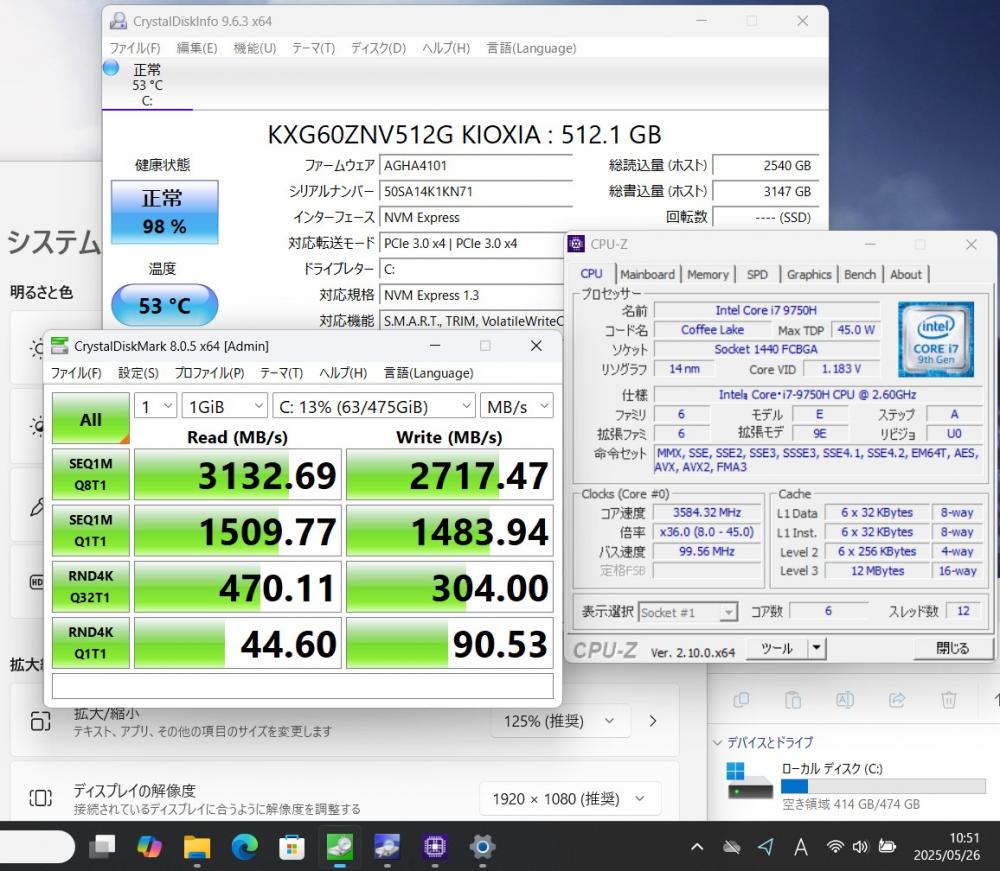Click the Delete trash icon in File Explorer
This screenshot has width=1000, height=871.
click(x=949, y=700)
